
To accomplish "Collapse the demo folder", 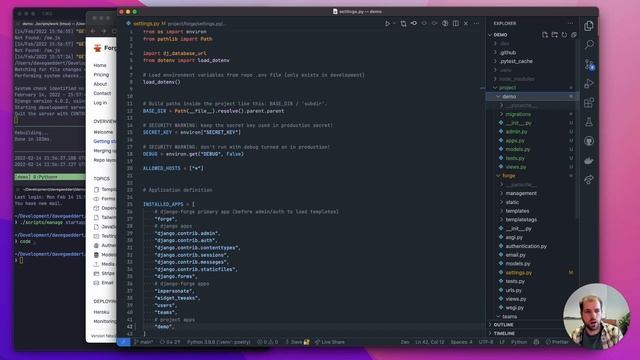I will (531, 97).
